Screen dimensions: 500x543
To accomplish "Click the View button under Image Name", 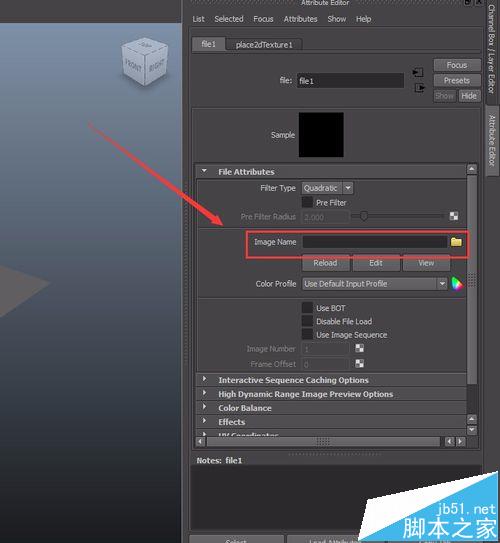I will (426, 263).
